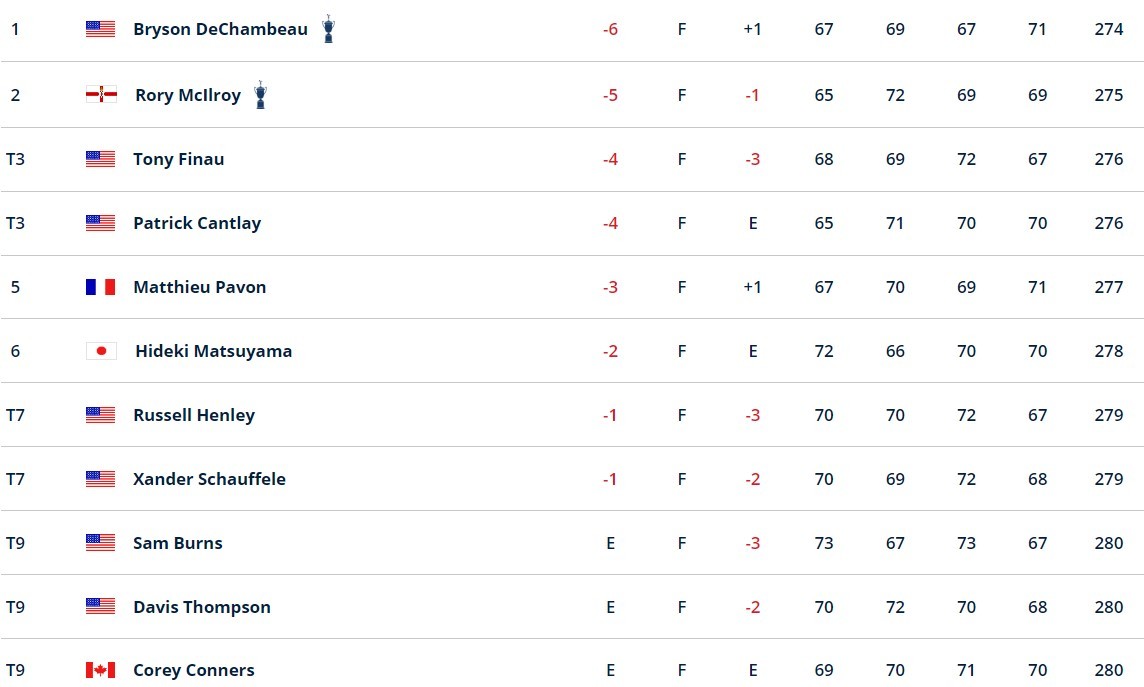This screenshot has height=687, width=1144.
Task: Click Hideki Matsuyama's round two score 66
Action: [895, 351]
